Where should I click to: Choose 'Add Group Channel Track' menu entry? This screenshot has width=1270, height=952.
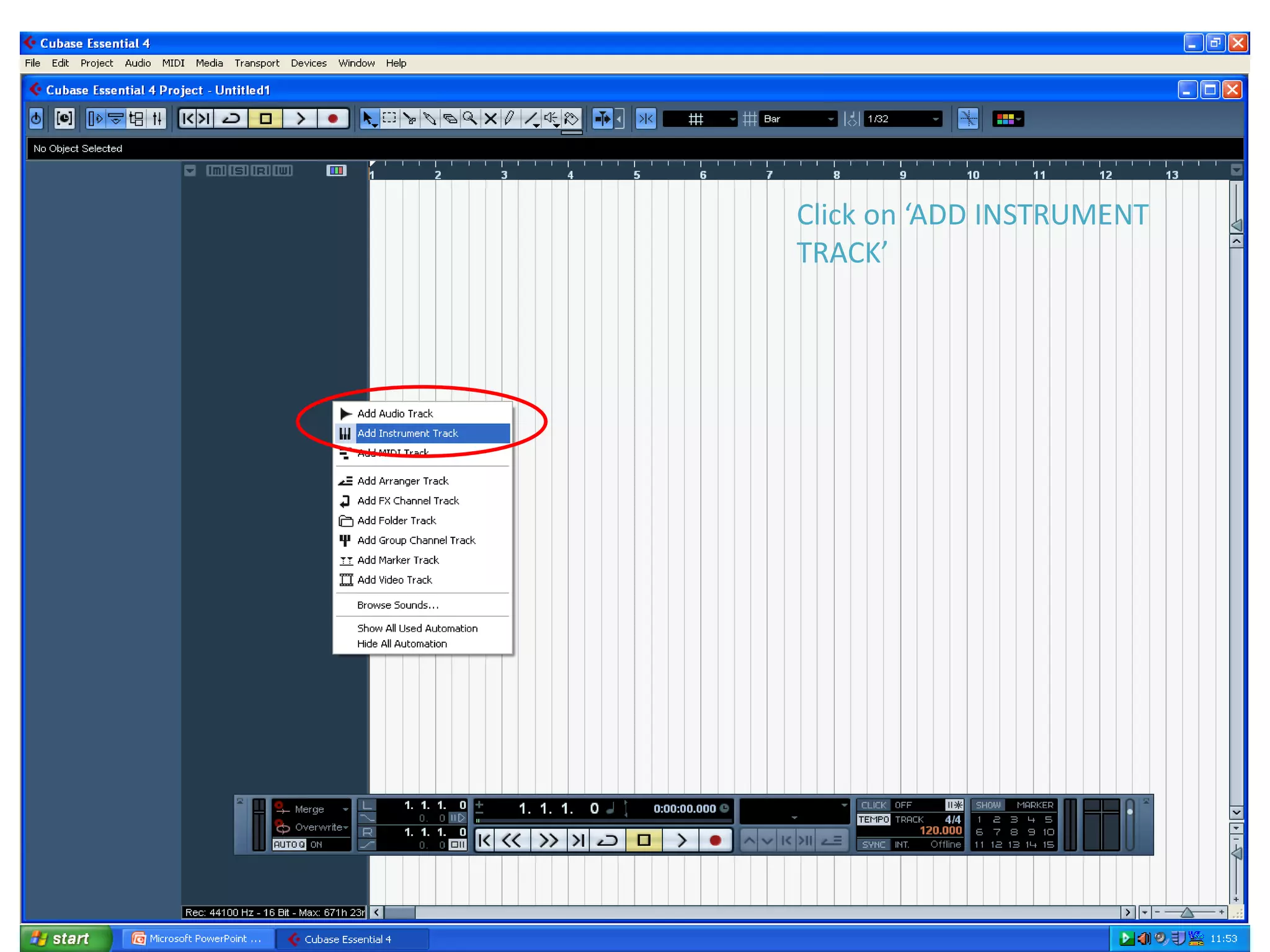pos(423,540)
